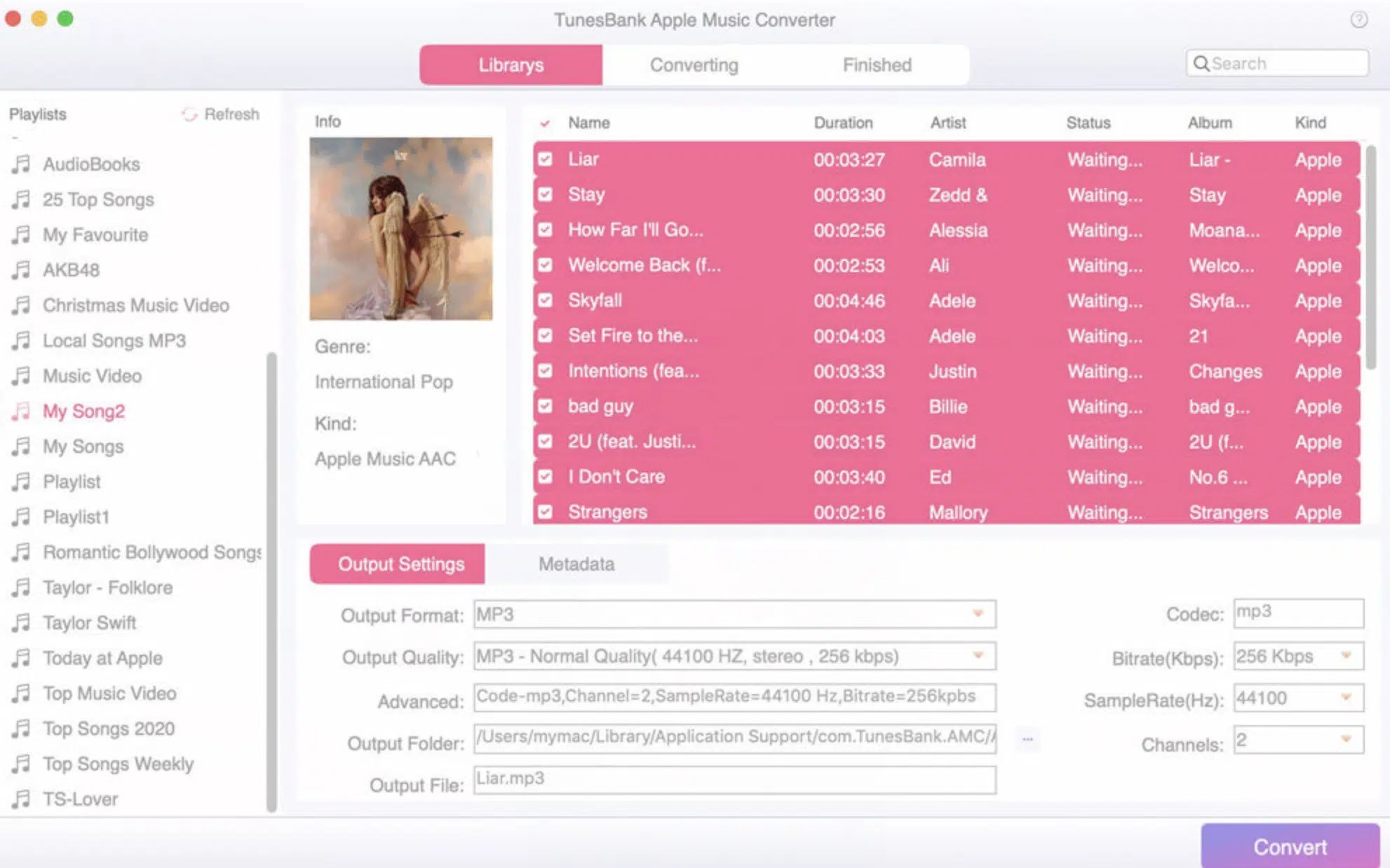Click the Convert button
1390x868 pixels.
pyautogui.click(x=1291, y=846)
